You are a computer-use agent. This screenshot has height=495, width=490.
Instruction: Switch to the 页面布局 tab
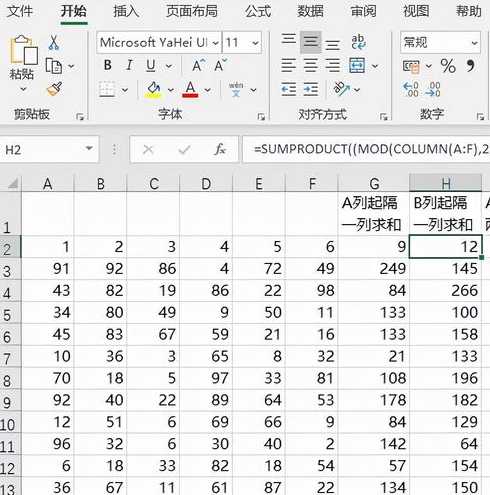pyautogui.click(x=192, y=11)
